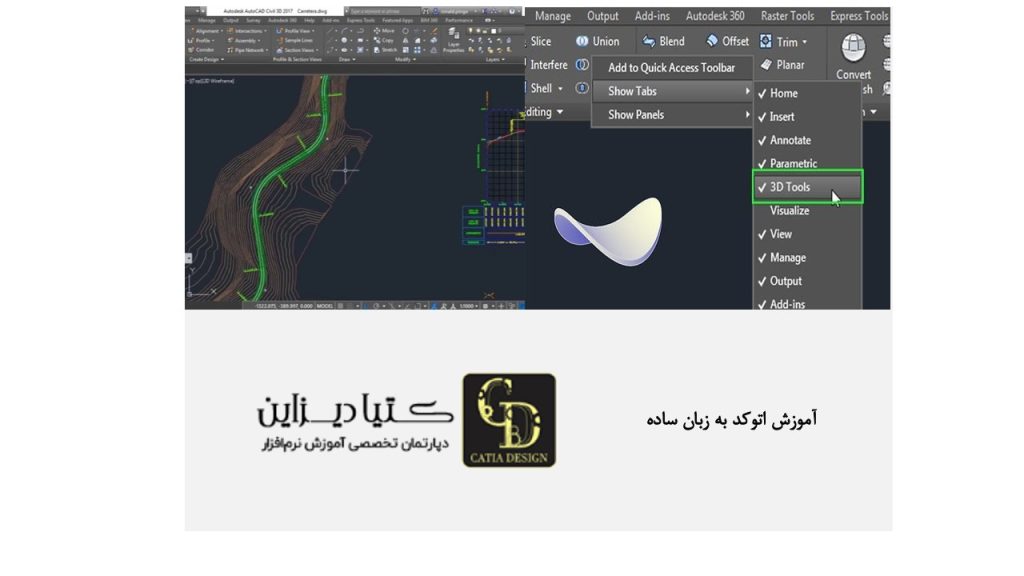Uncheck the Parametric tab entry

point(792,164)
